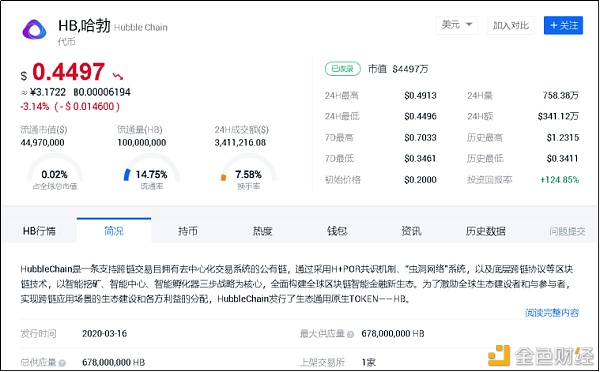Click the Hubble Chain purple logo icon
This screenshot has height=372, width=600.
click(34, 29)
